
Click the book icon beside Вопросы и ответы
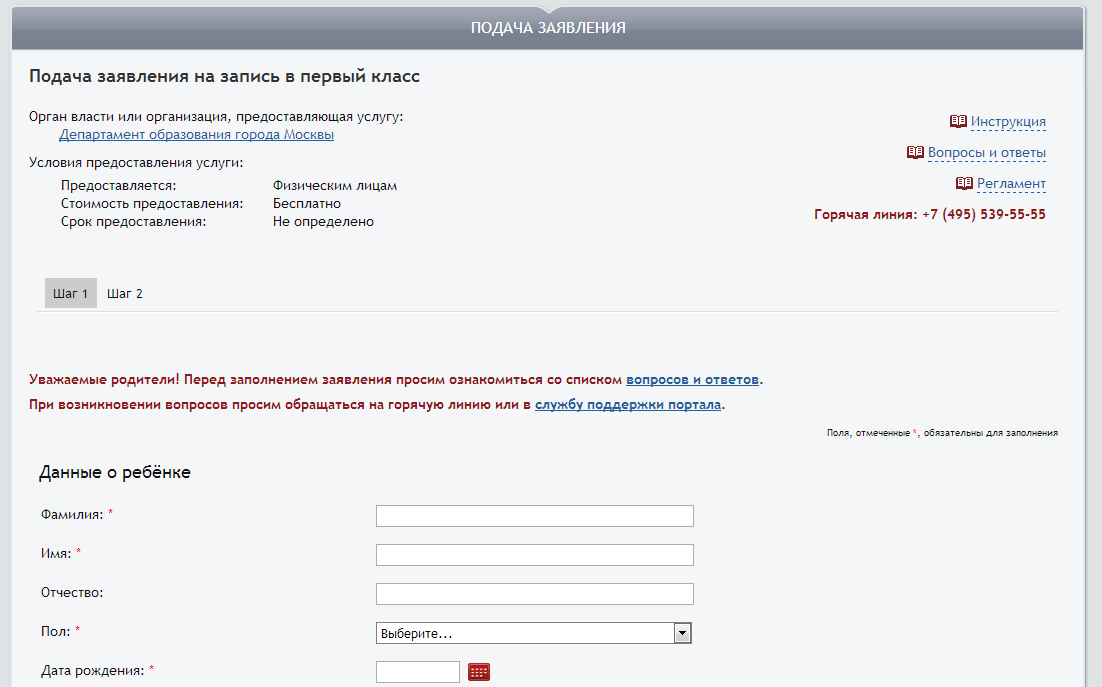pyautogui.click(x=915, y=153)
